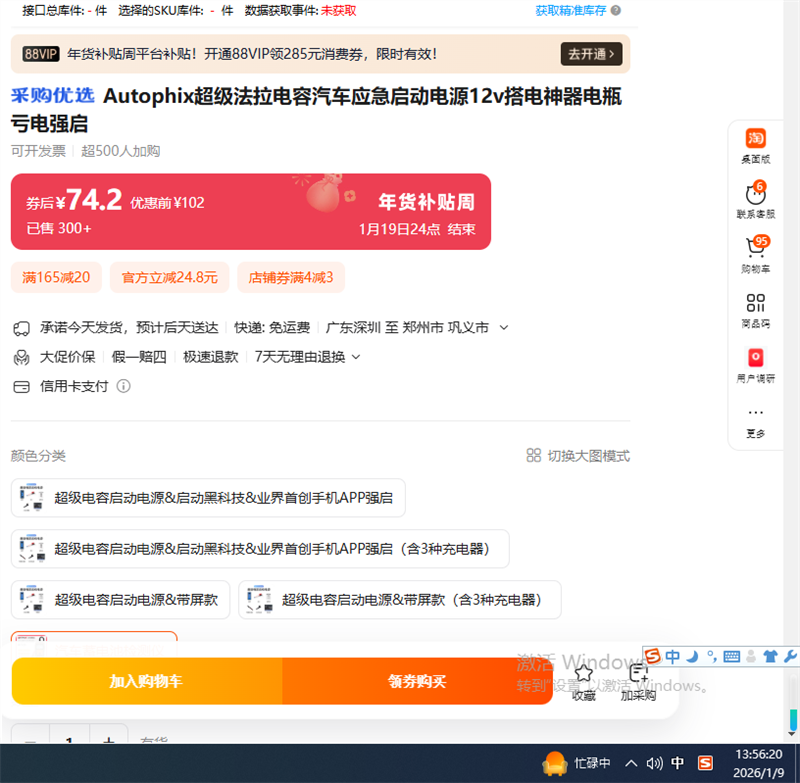Click the 满165减20 coupon tag

pos(56,278)
